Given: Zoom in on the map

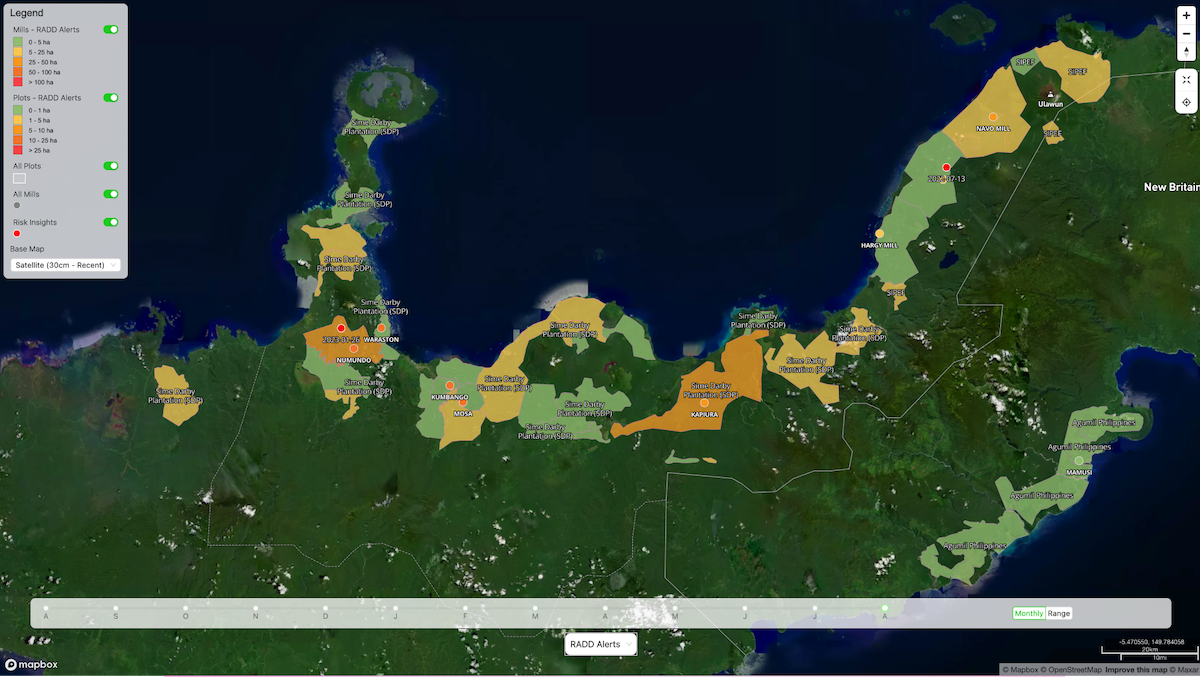Looking at the screenshot, I should (1186, 15).
